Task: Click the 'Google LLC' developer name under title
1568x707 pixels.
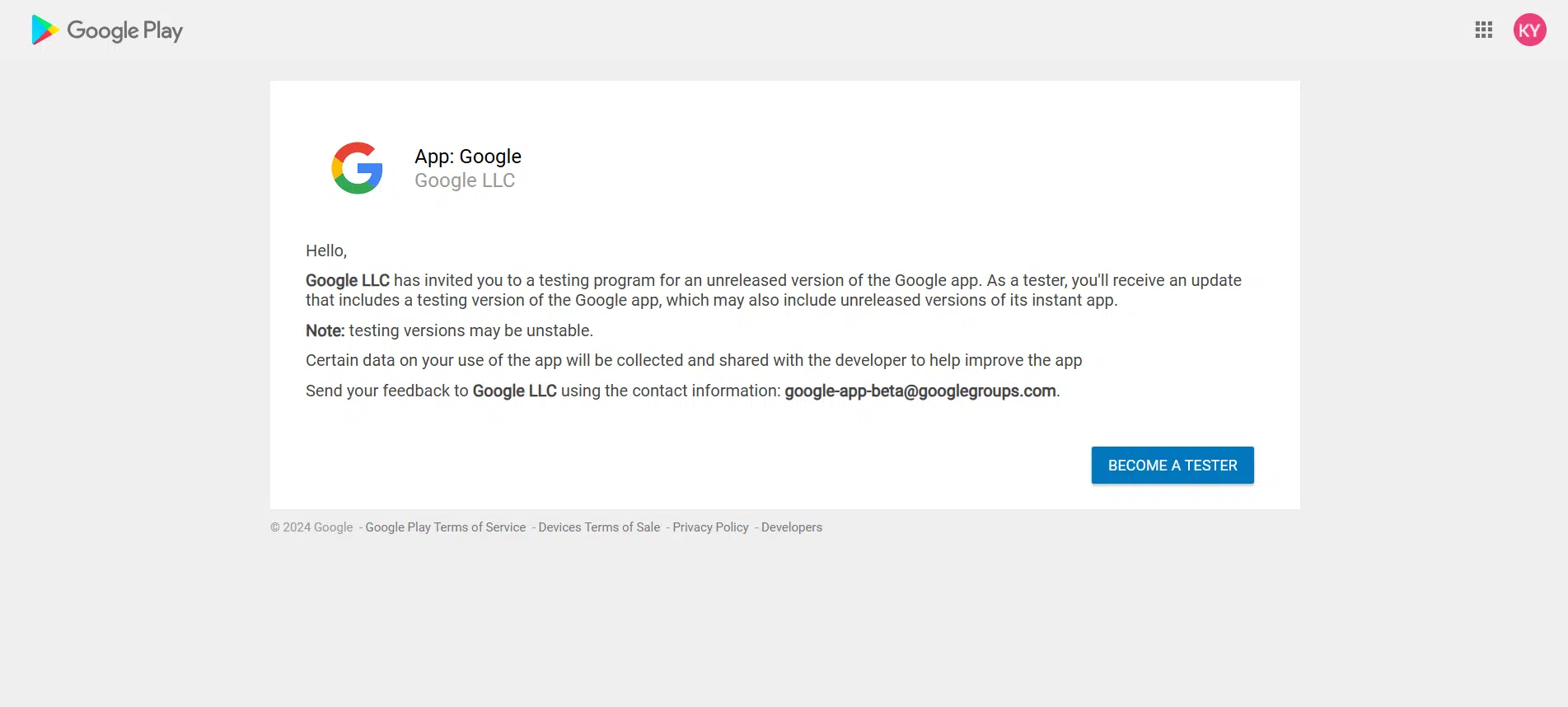Action: click(x=465, y=180)
